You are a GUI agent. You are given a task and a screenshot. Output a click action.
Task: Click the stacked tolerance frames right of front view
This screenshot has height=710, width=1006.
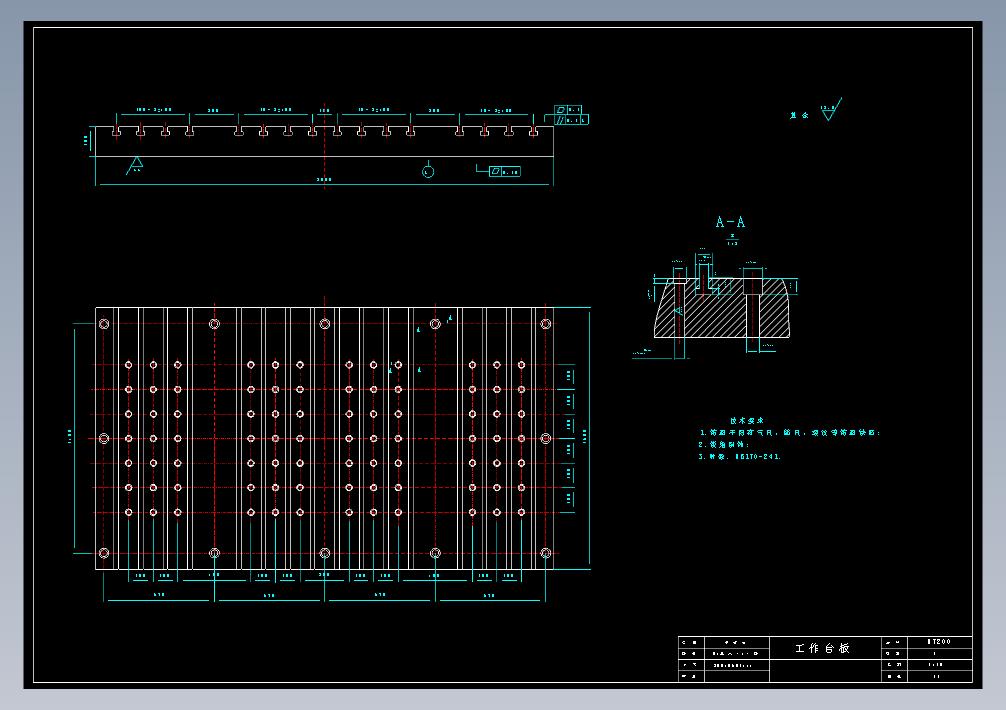[x=570, y=115]
